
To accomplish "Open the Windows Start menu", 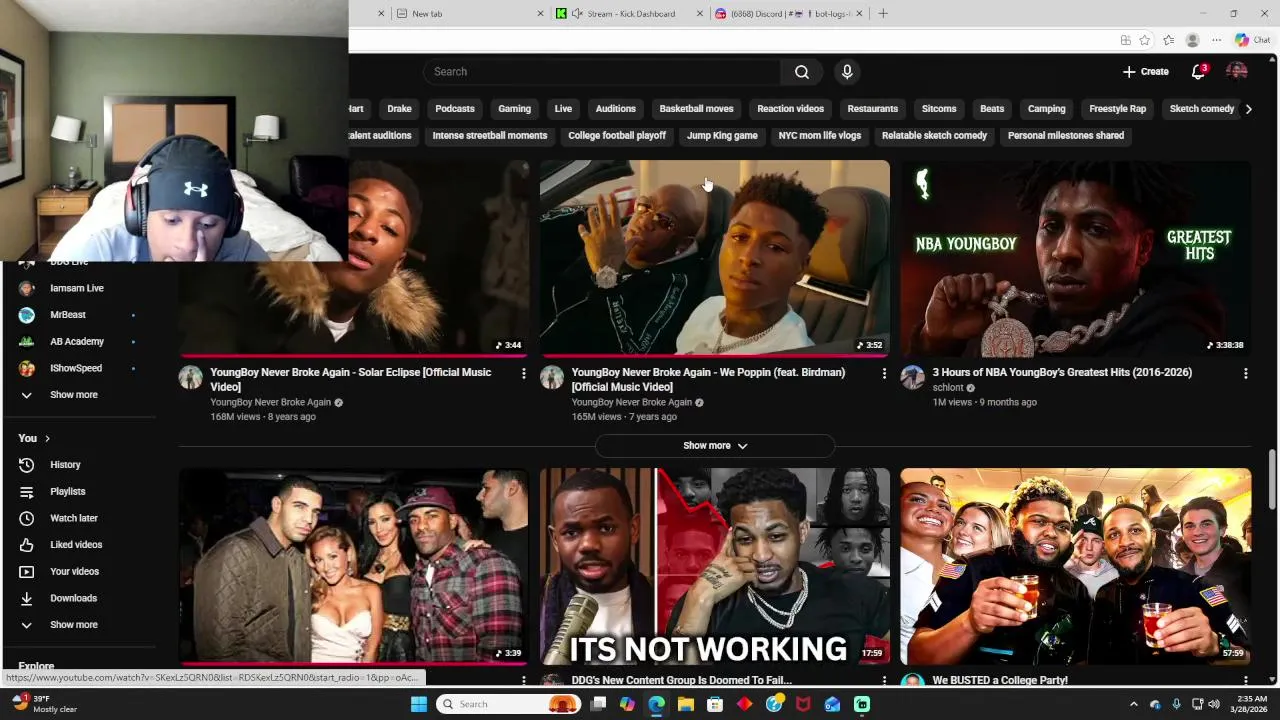I will pos(419,704).
